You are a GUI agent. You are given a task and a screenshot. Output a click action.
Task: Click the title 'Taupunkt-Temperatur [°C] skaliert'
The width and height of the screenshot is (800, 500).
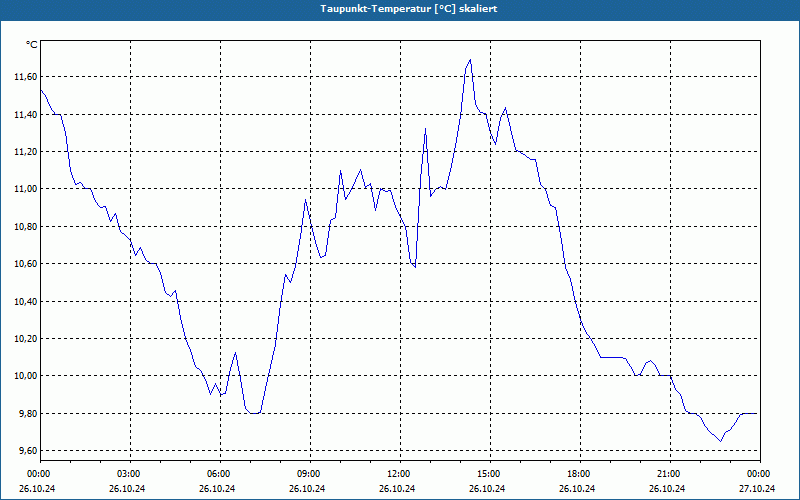pos(409,9)
